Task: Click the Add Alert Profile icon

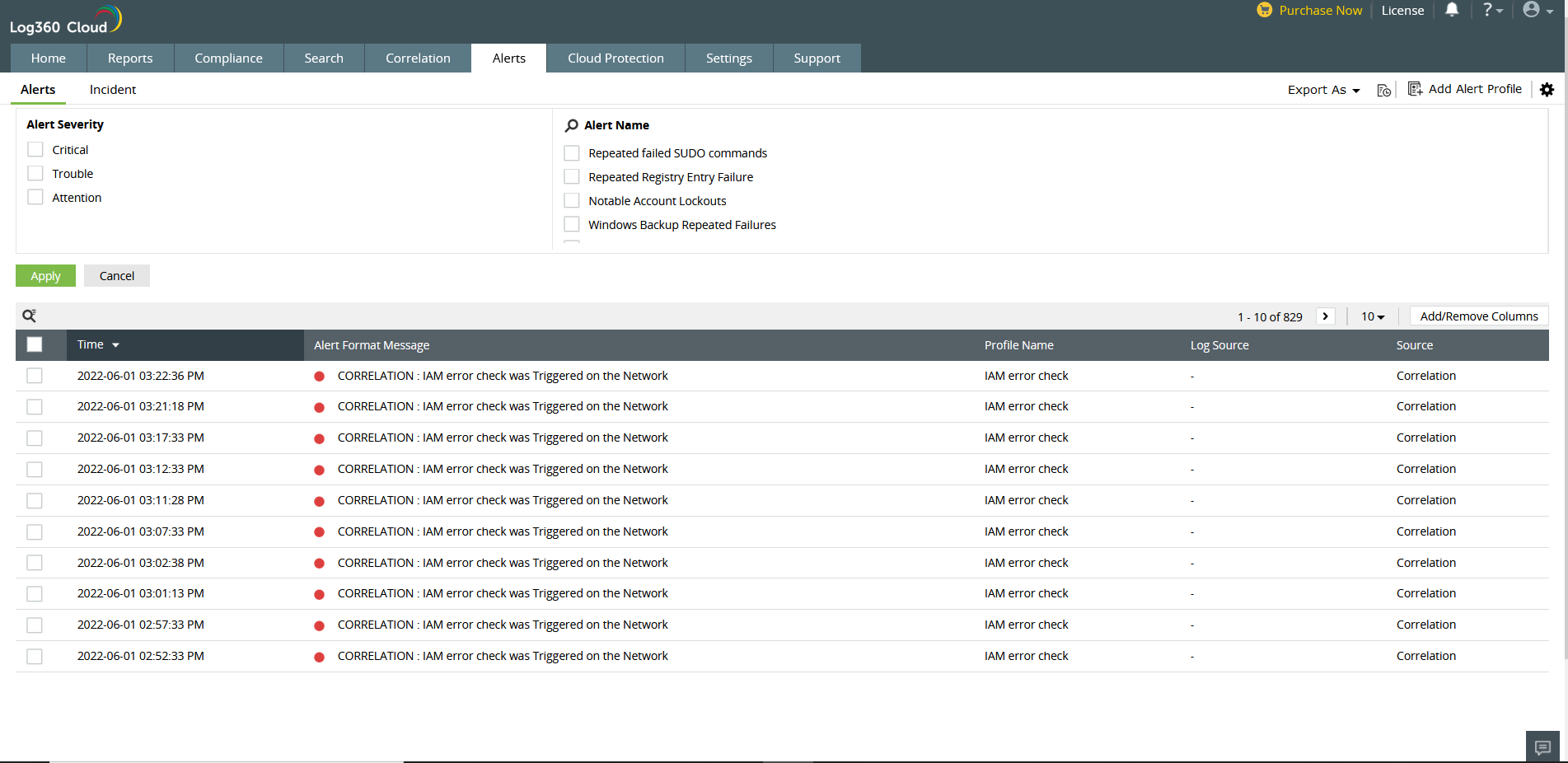Action: tap(1415, 89)
